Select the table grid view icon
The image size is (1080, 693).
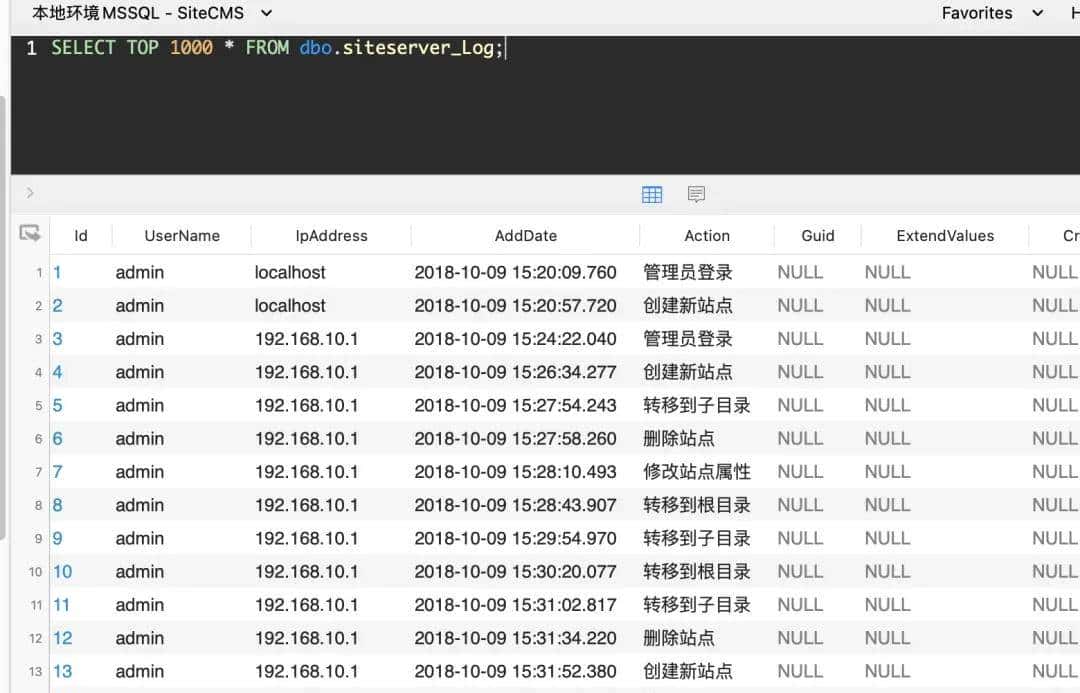pyautogui.click(x=652, y=194)
